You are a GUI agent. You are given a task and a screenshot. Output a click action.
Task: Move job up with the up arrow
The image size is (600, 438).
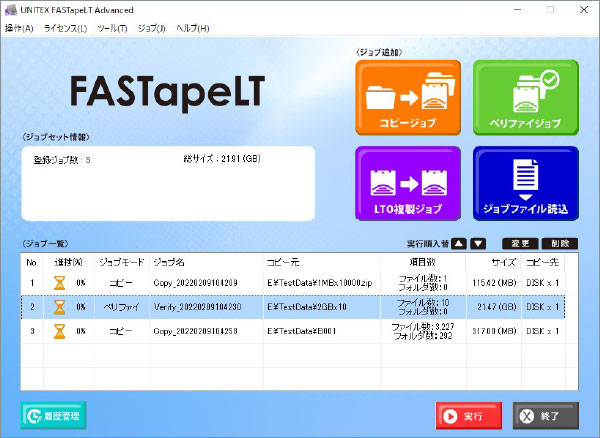point(458,243)
